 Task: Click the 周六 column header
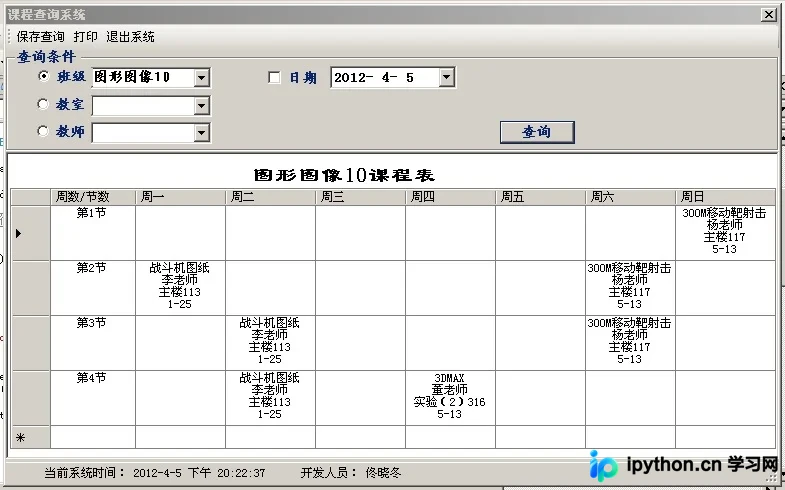click(630, 197)
